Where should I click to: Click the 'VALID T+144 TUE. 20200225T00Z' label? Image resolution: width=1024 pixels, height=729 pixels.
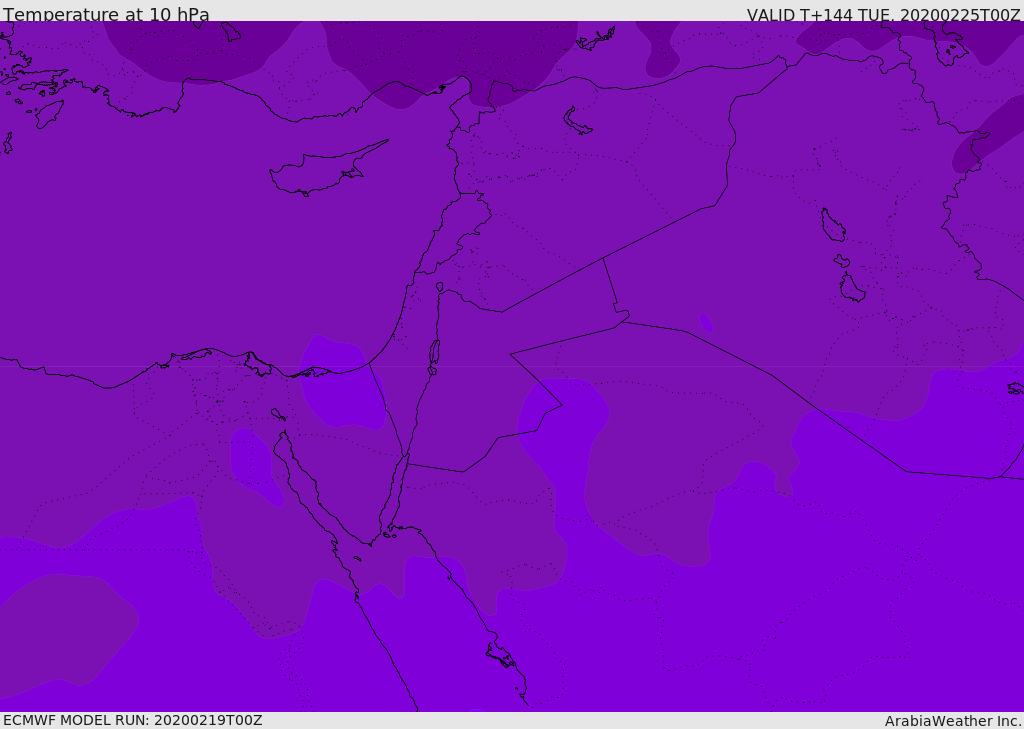(x=884, y=14)
